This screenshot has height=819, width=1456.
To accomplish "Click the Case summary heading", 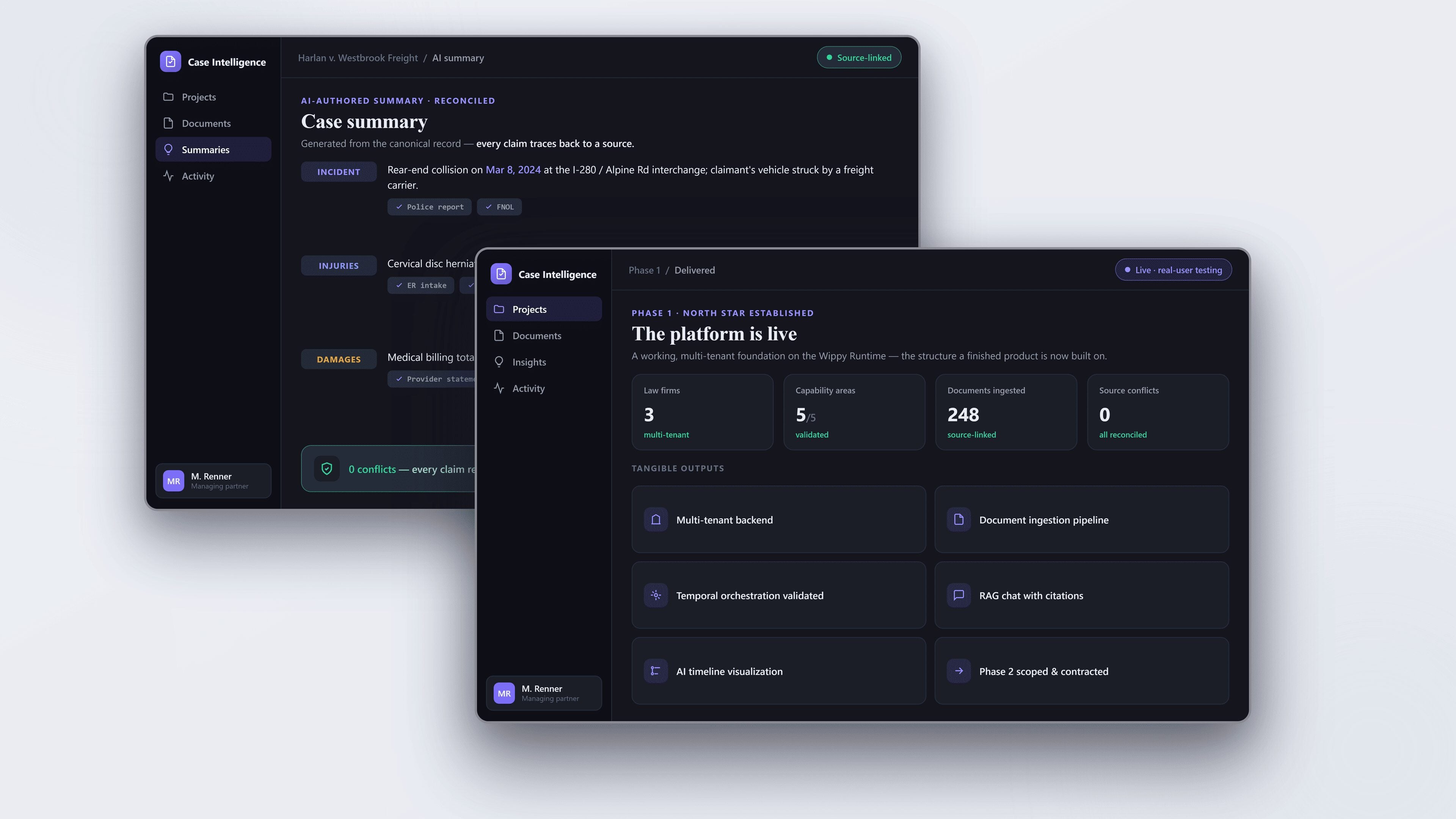I will pyautogui.click(x=364, y=121).
